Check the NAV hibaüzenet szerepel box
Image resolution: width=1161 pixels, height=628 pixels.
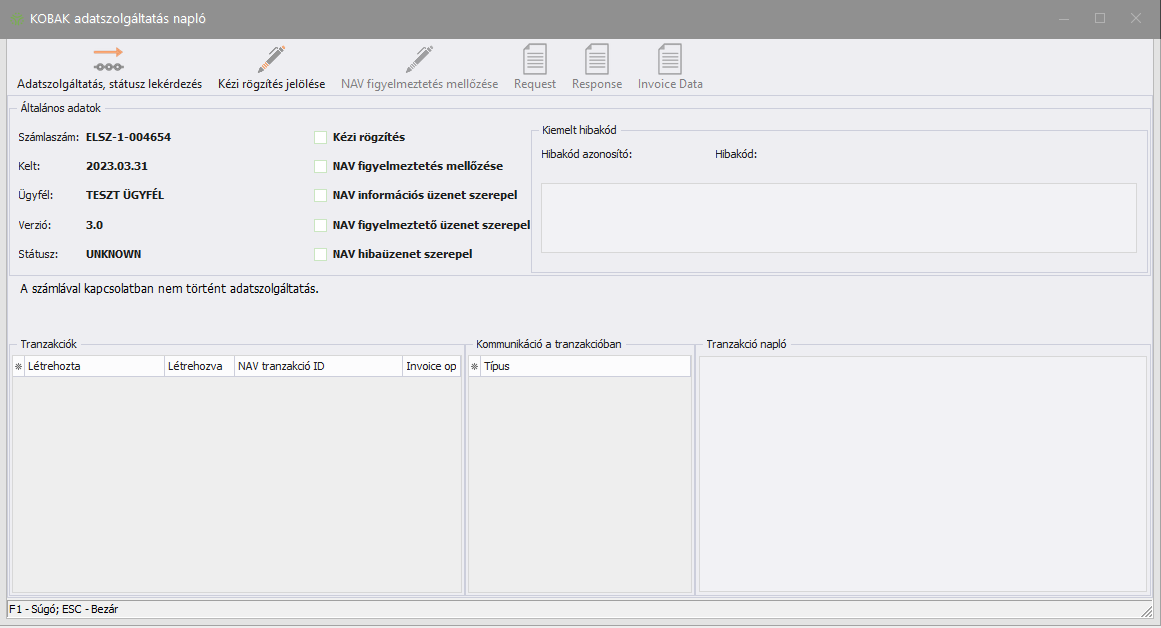[321, 254]
